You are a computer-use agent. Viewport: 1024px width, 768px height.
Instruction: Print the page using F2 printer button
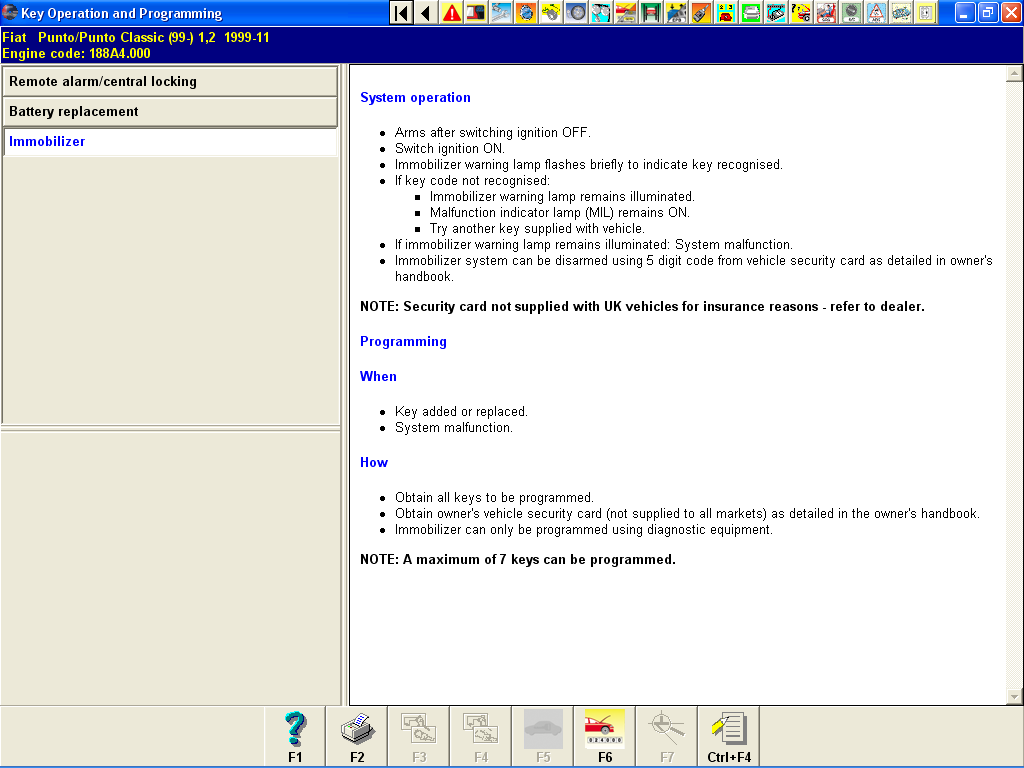[357, 736]
